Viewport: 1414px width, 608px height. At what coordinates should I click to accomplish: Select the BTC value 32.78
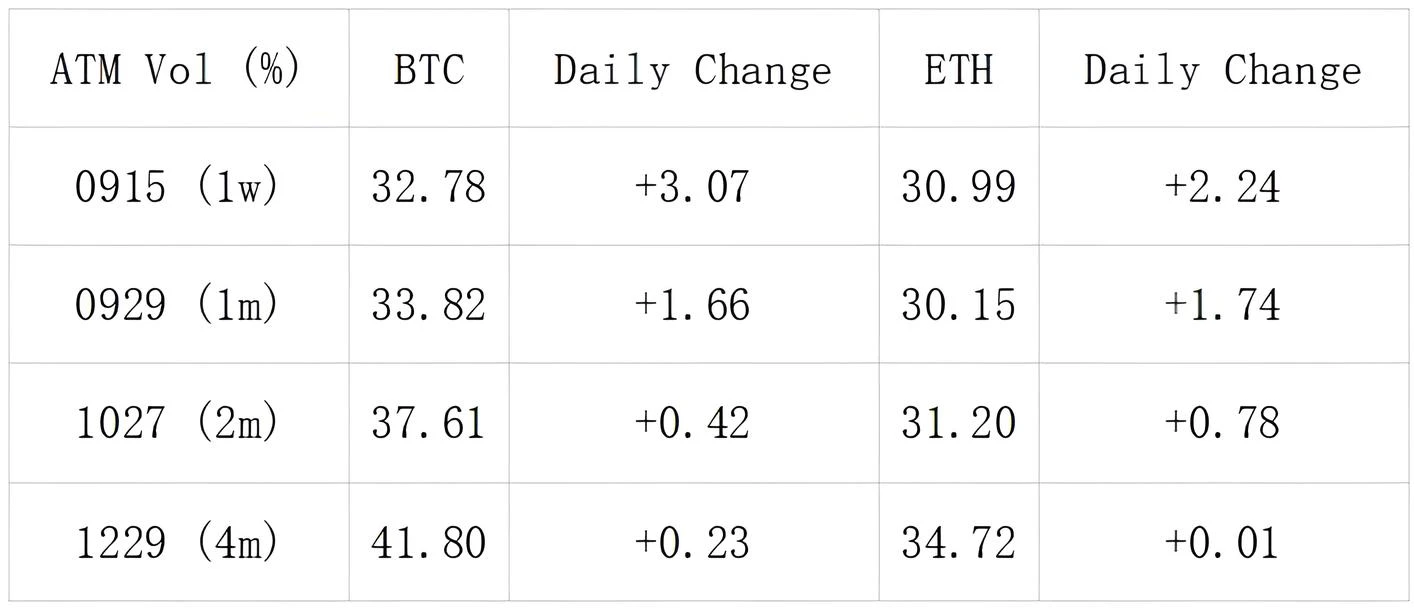429,187
